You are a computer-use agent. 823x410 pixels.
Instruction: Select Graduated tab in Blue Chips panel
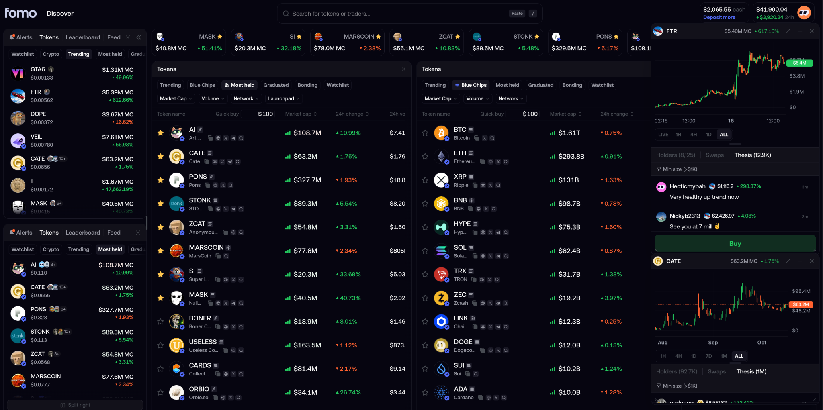coord(540,85)
